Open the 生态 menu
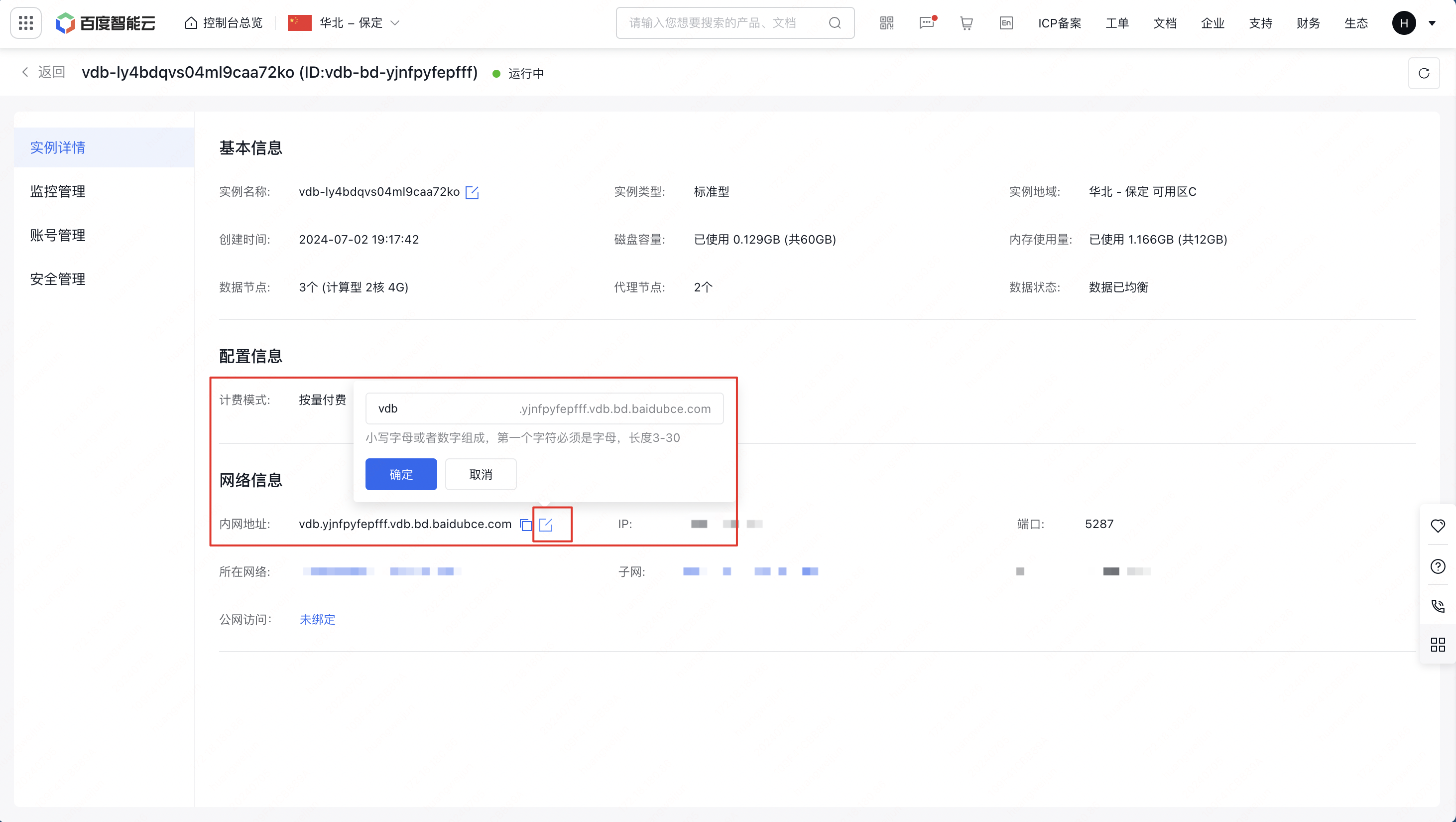This screenshot has width=1456, height=822. tap(1356, 23)
